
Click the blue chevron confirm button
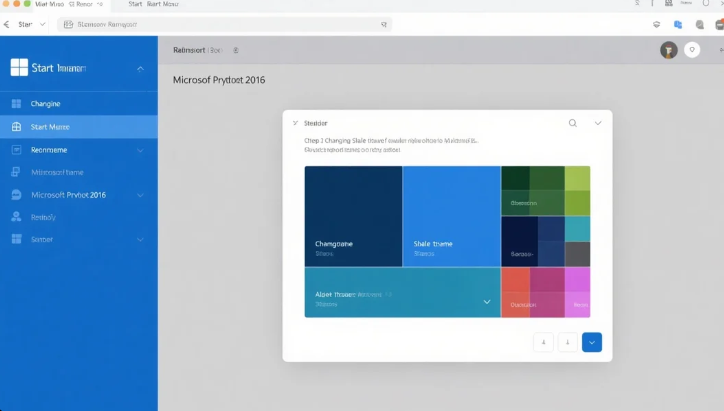click(592, 342)
